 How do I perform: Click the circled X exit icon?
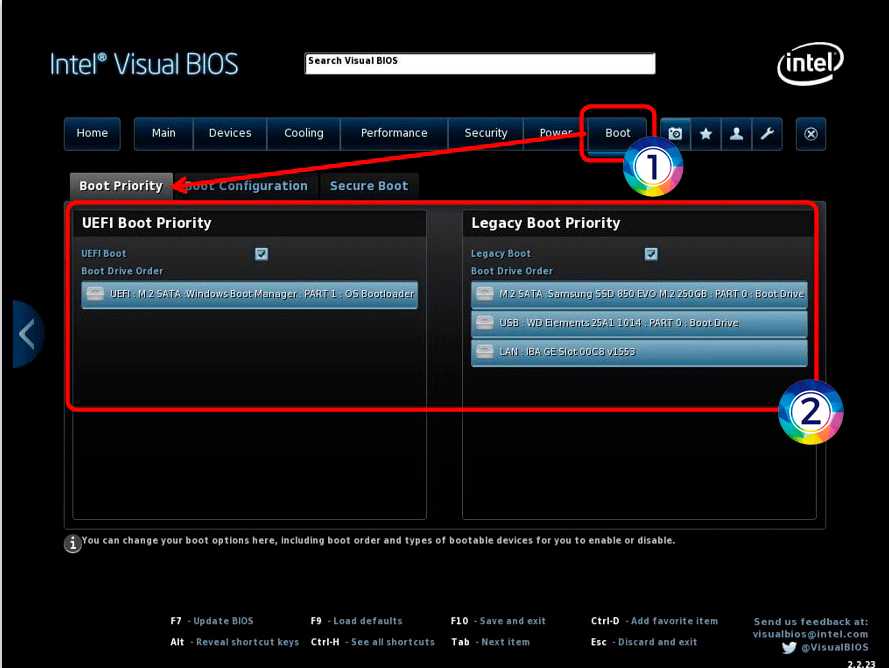pos(811,134)
